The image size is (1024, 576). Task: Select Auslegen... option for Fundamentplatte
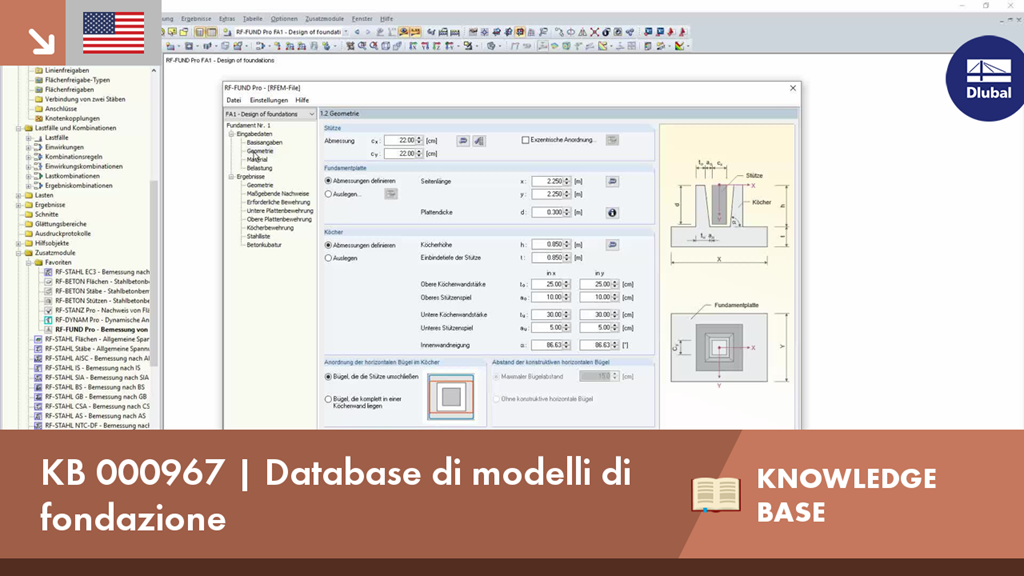pos(328,194)
